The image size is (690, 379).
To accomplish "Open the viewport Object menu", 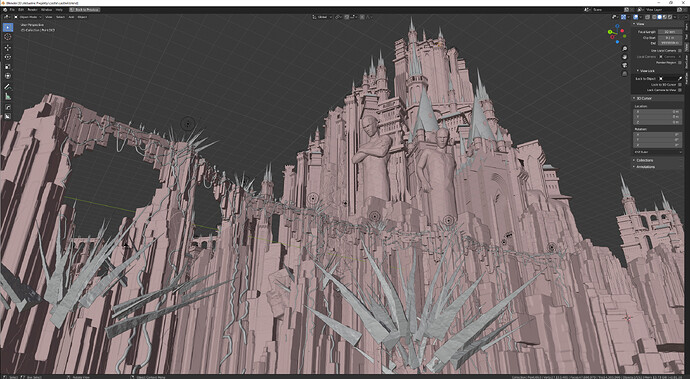I will pyautogui.click(x=82, y=17).
